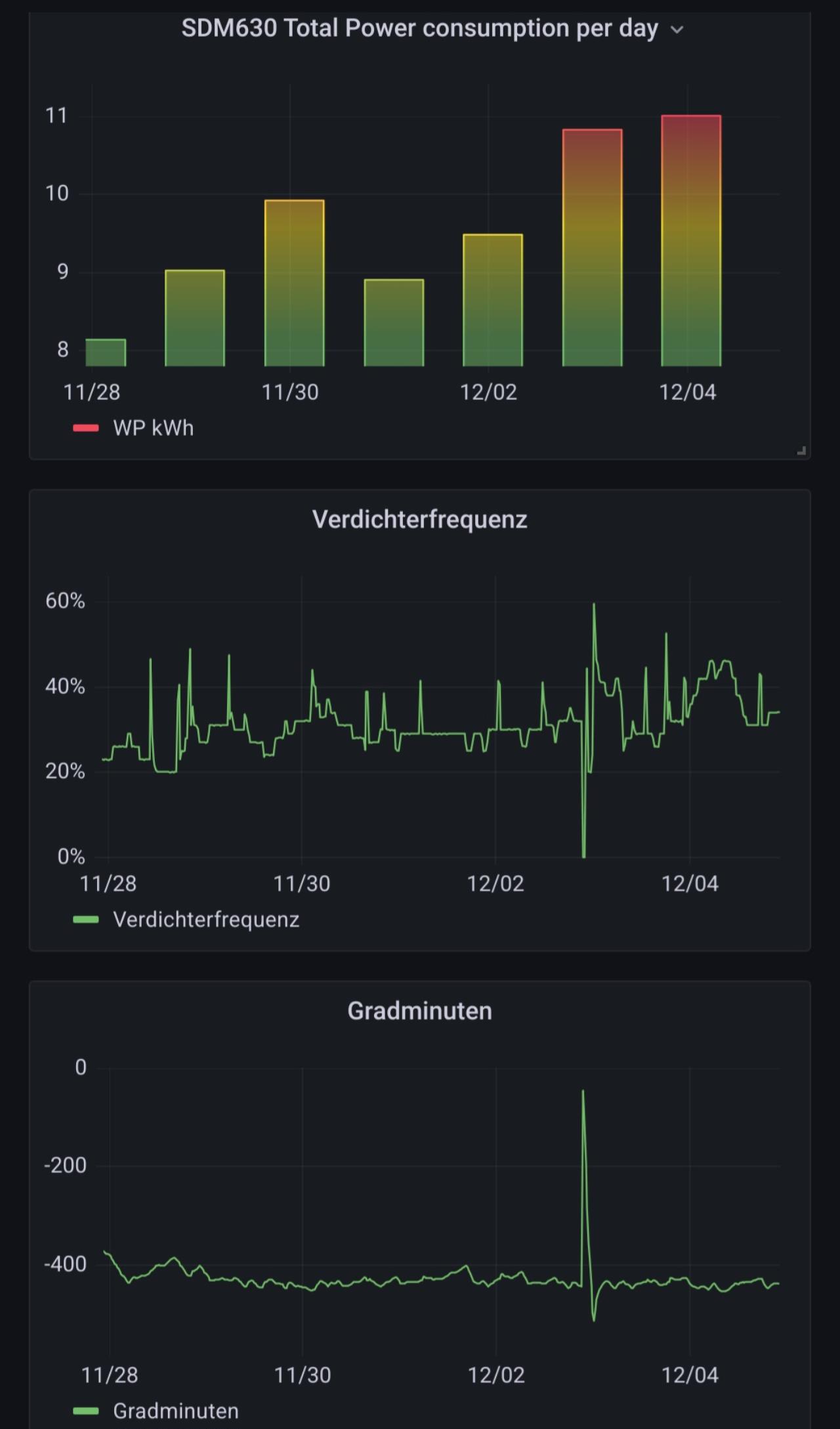Click the red WP kWh legend color swatch
Image resolution: width=840 pixels, height=1429 pixels.
pyautogui.click(x=86, y=428)
